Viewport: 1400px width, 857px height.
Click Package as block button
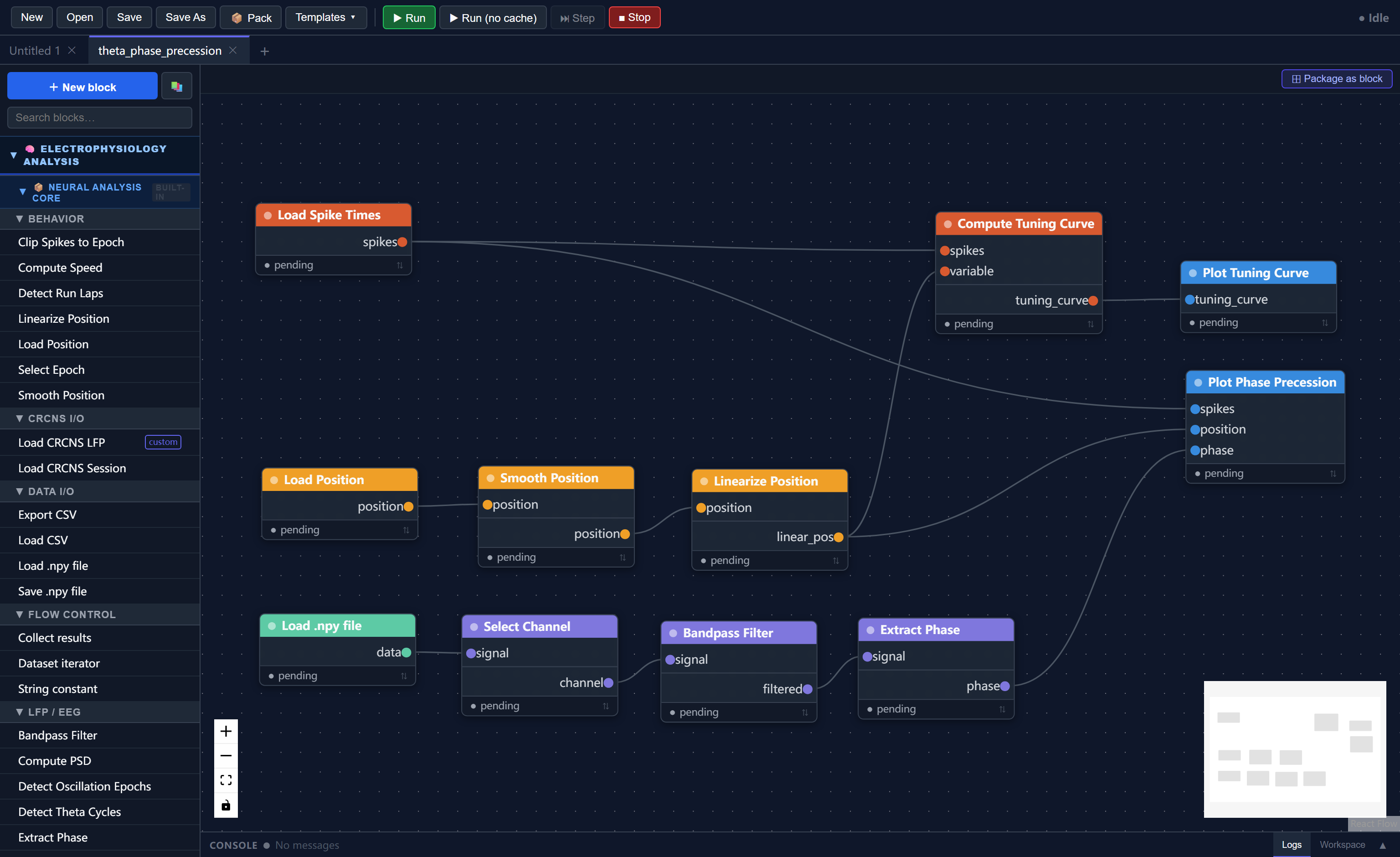[1336, 79]
